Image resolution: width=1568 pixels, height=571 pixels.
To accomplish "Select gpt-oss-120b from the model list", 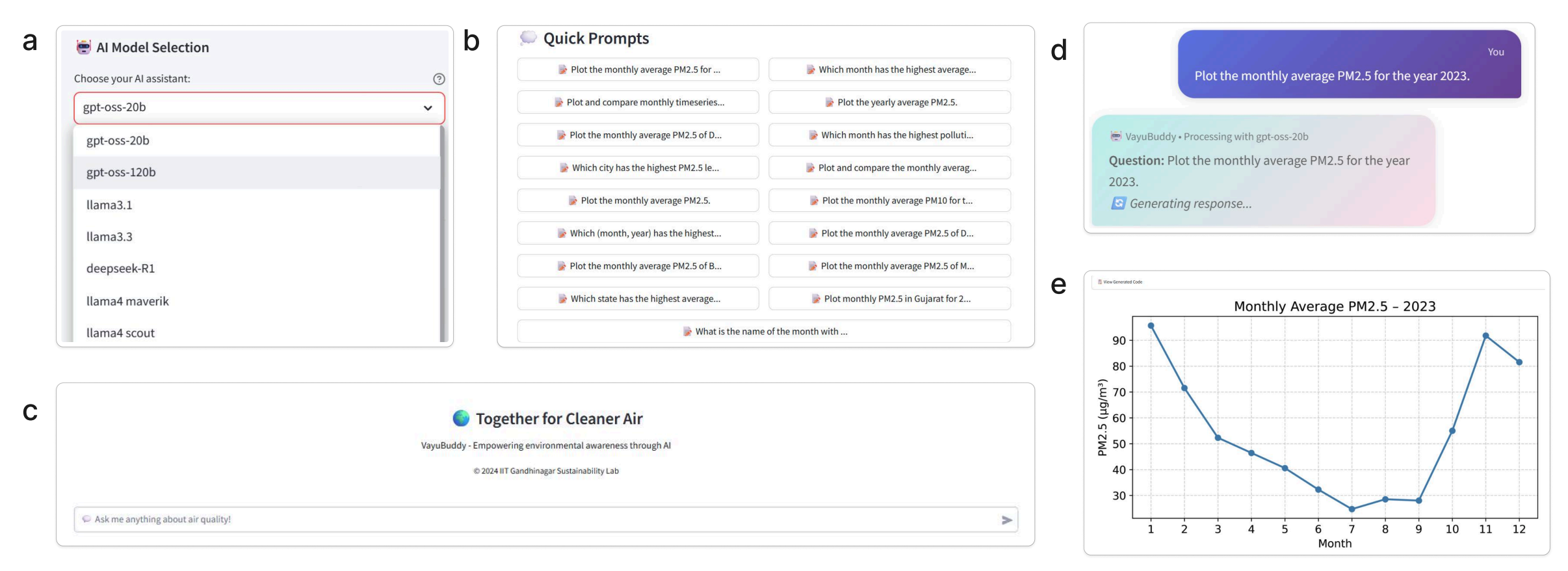I will coord(121,172).
